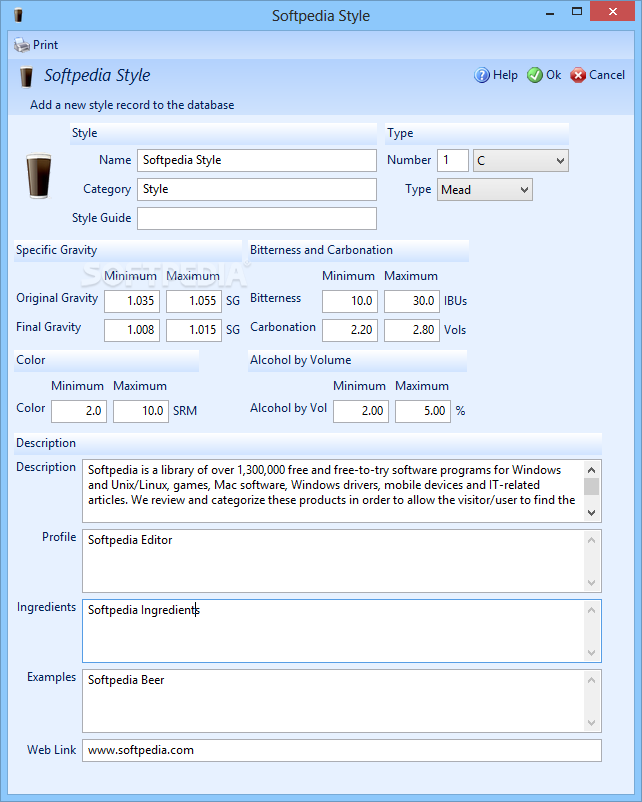This screenshot has height=802, width=642.
Task: Click the Web Link field www.softpedia.com
Action: click(342, 751)
